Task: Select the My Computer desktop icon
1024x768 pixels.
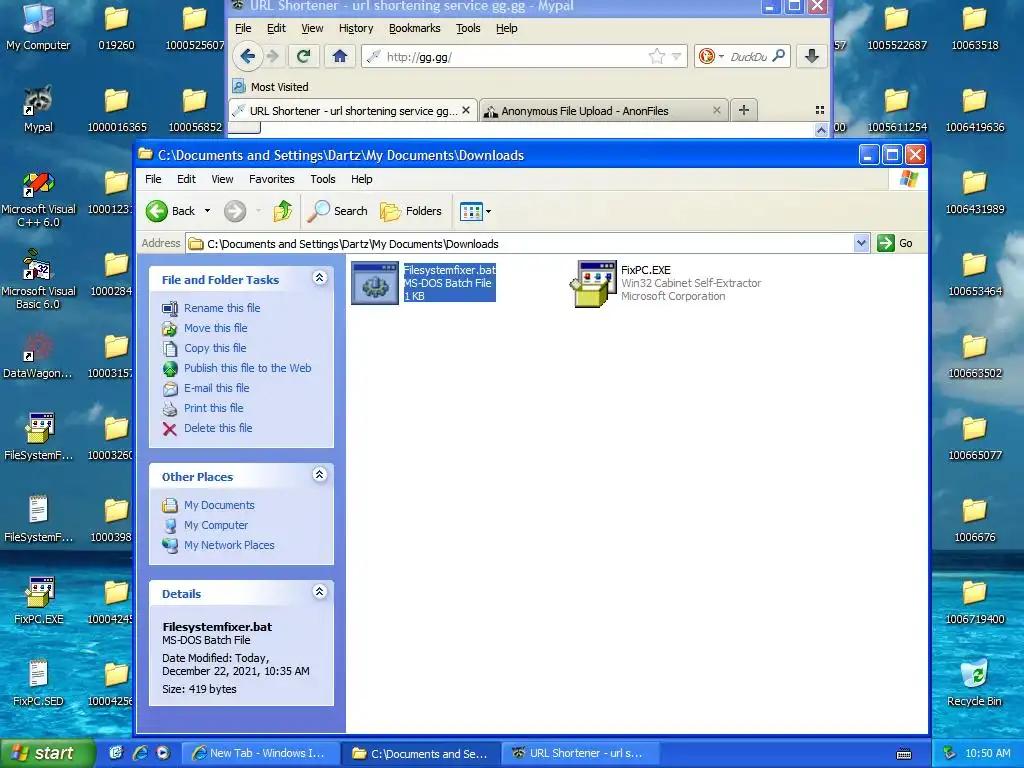Action: point(38,27)
